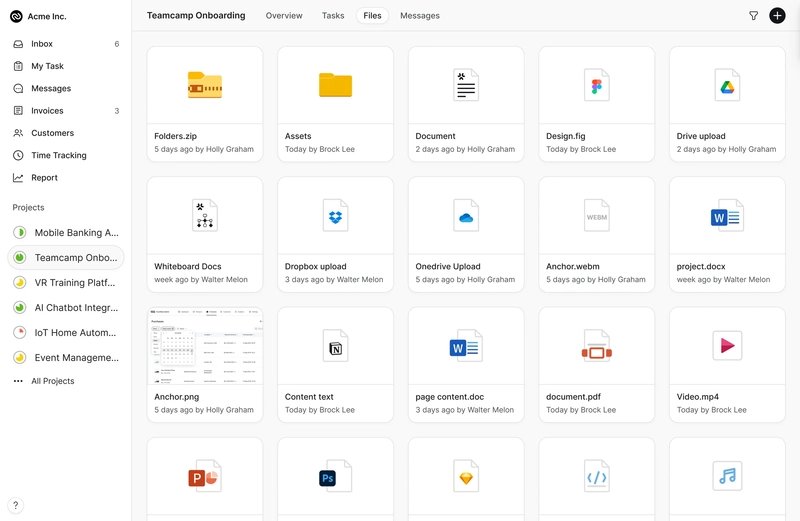
Task: Open the Assets folder
Action: [335, 103]
